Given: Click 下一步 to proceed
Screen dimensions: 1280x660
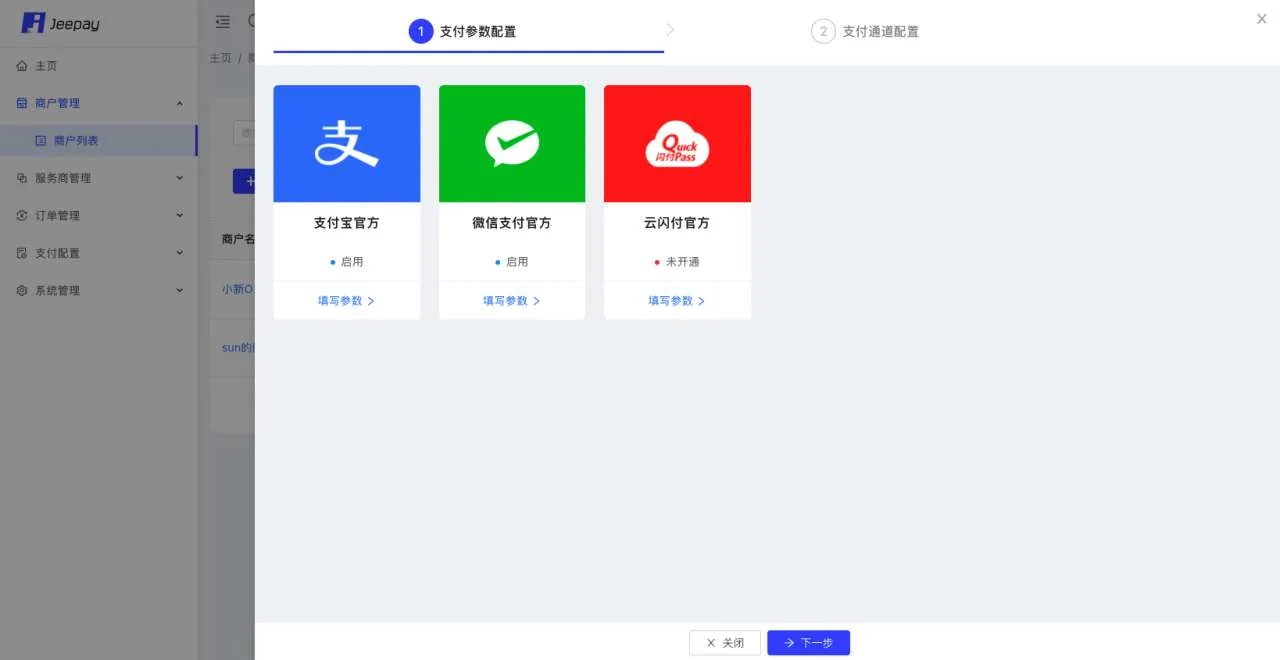Looking at the screenshot, I should tap(808, 643).
